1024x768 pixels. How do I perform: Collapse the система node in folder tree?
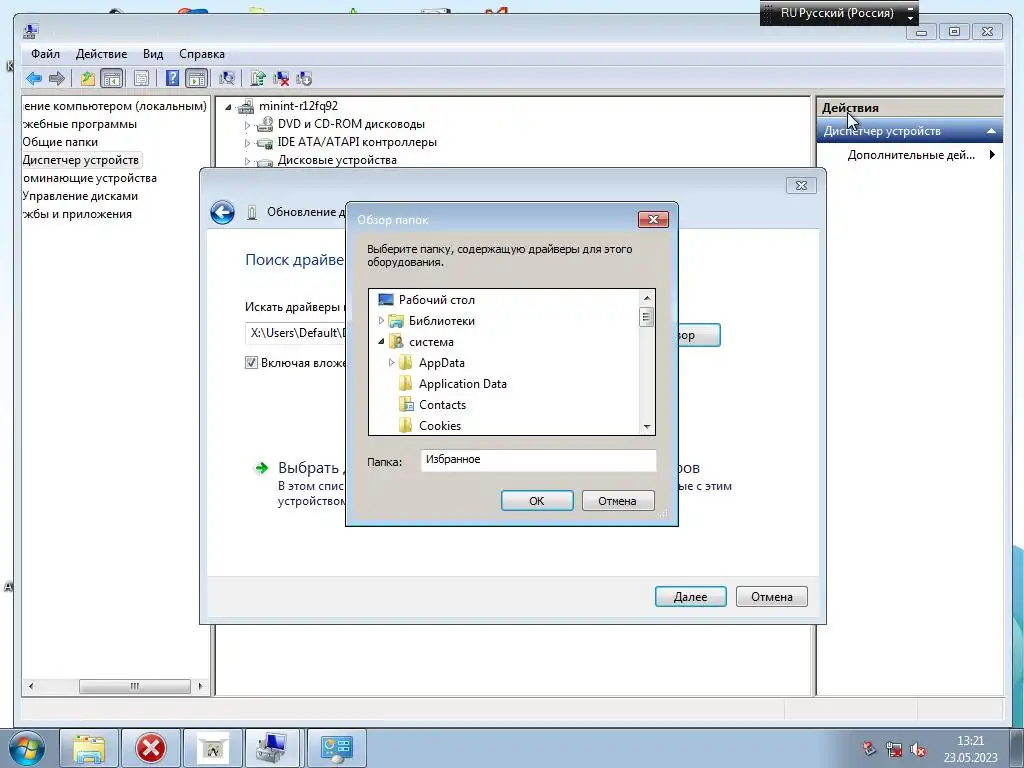point(381,342)
